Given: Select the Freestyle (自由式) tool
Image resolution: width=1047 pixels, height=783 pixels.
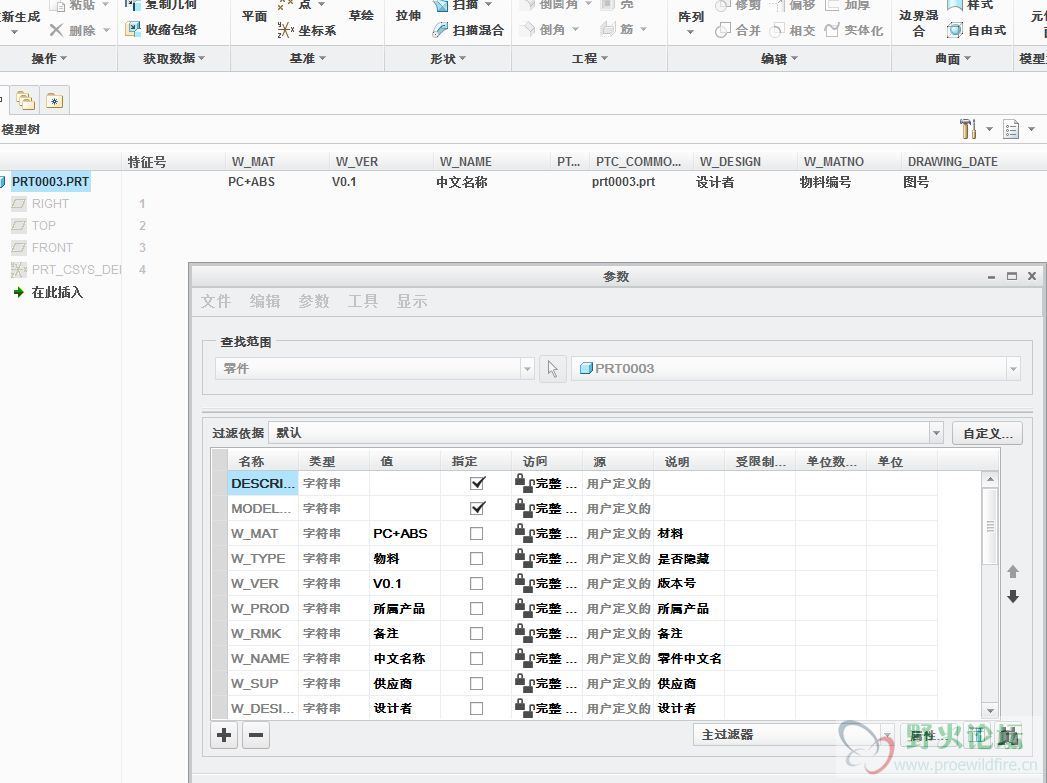Looking at the screenshot, I should click(x=977, y=30).
